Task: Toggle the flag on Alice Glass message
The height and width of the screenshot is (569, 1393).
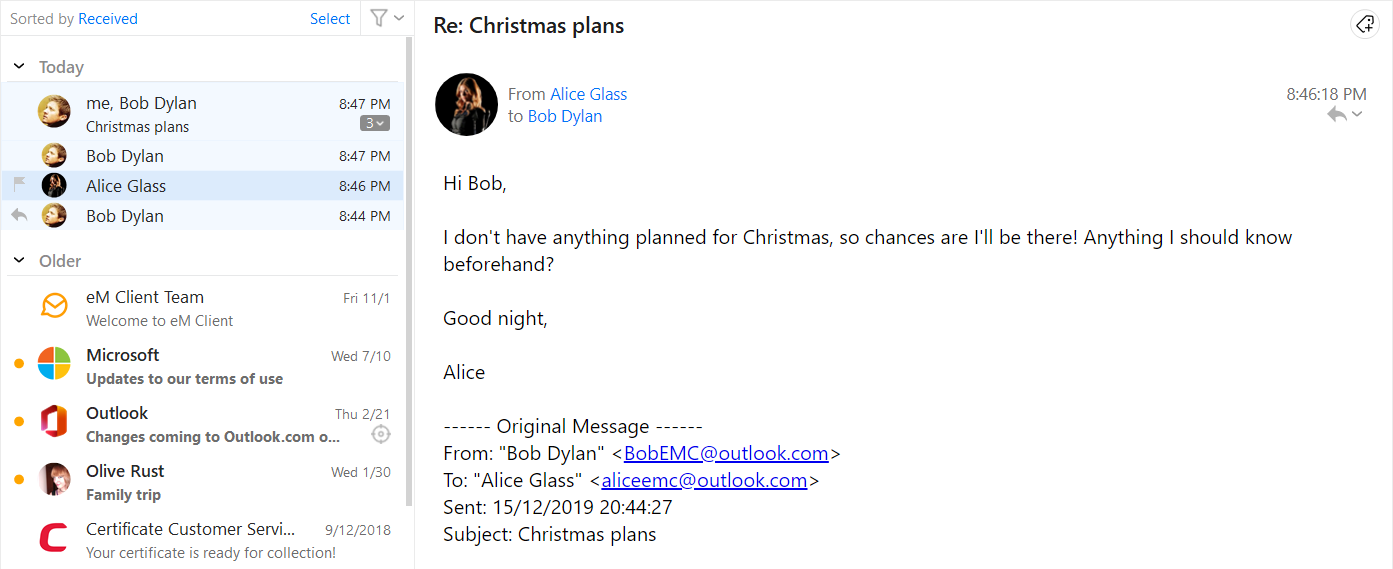Action: pyautogui.click(x=20, y=185)
